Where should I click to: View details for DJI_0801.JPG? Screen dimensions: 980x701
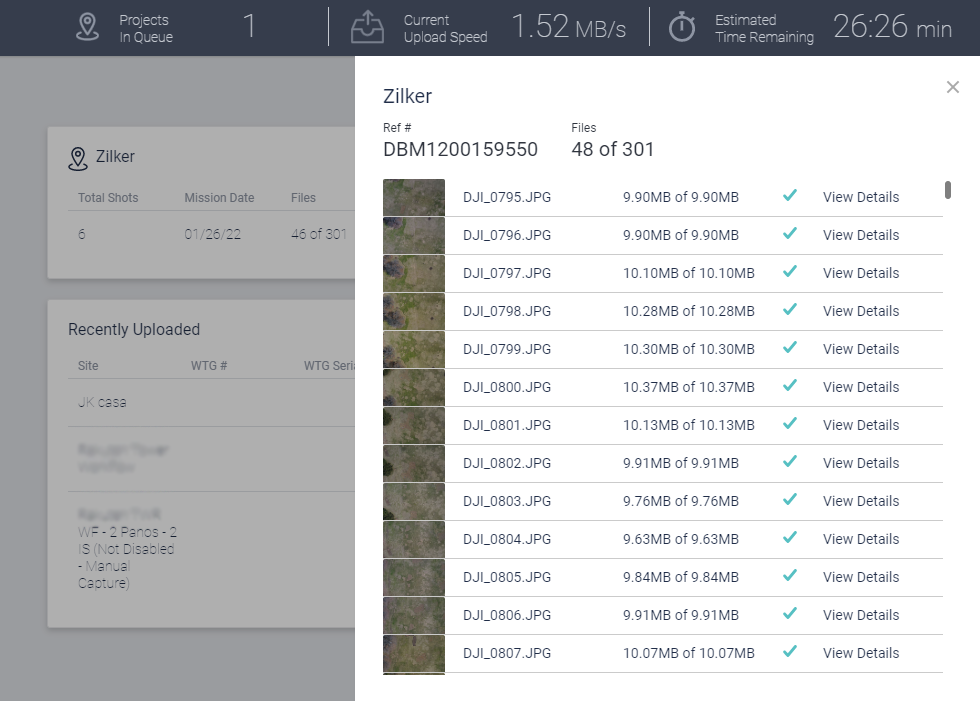(861, 425)
